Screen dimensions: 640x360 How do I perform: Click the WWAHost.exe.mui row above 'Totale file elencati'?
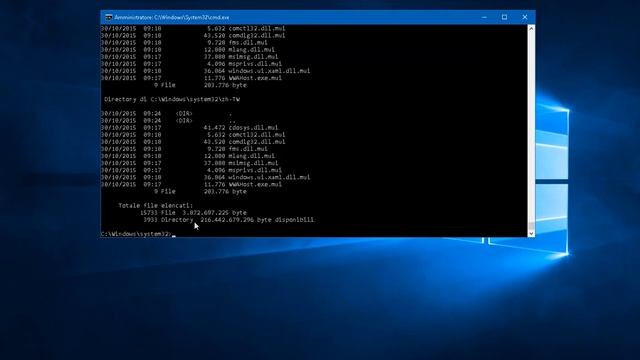191,184
